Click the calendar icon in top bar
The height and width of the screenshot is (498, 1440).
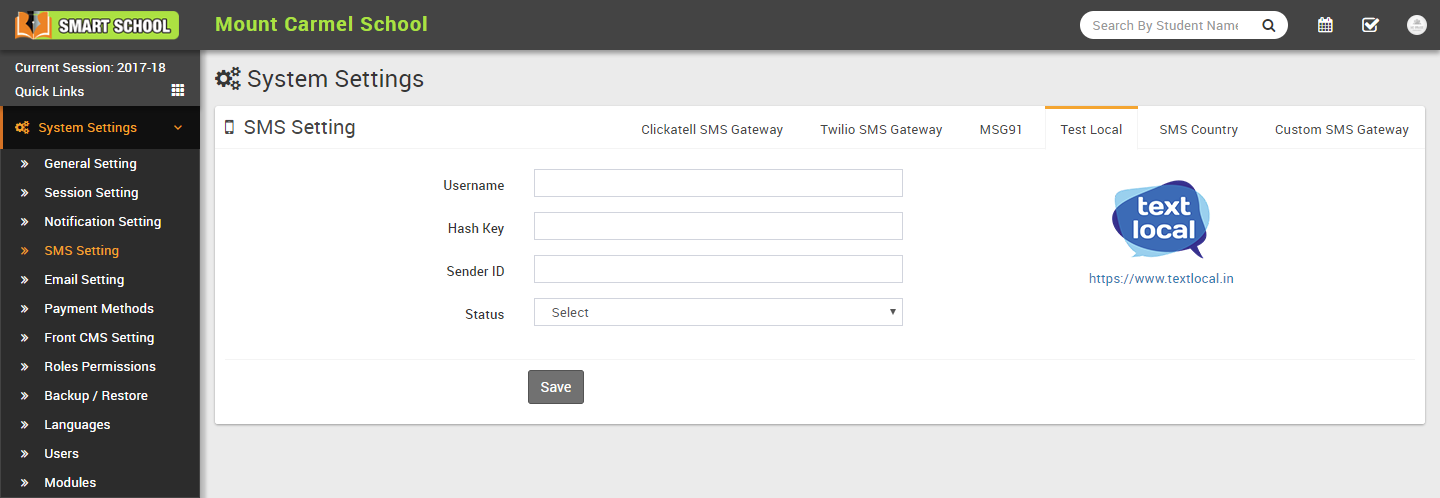pos(1325,25)
